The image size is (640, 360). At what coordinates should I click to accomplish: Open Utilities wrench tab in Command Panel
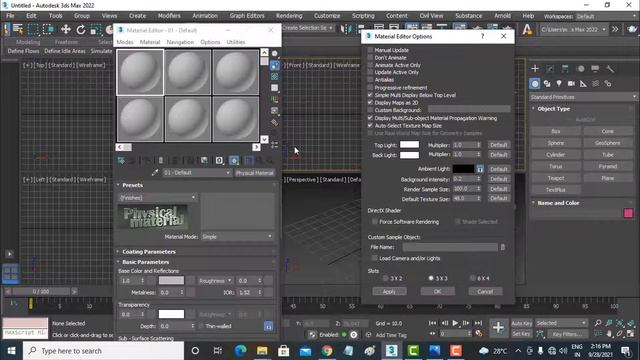(x=610, y=69)
